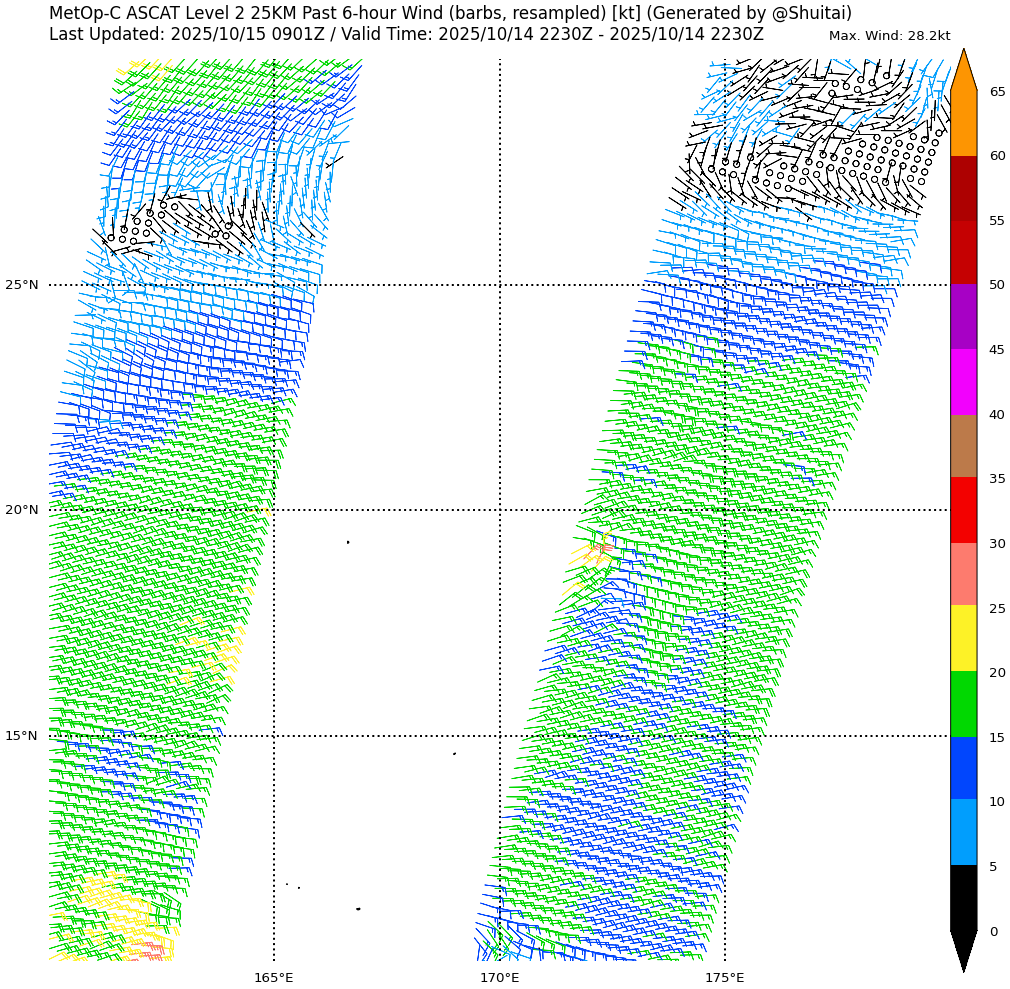
Task: Click the Last Updated timestamp line
Action: (406, 34)
